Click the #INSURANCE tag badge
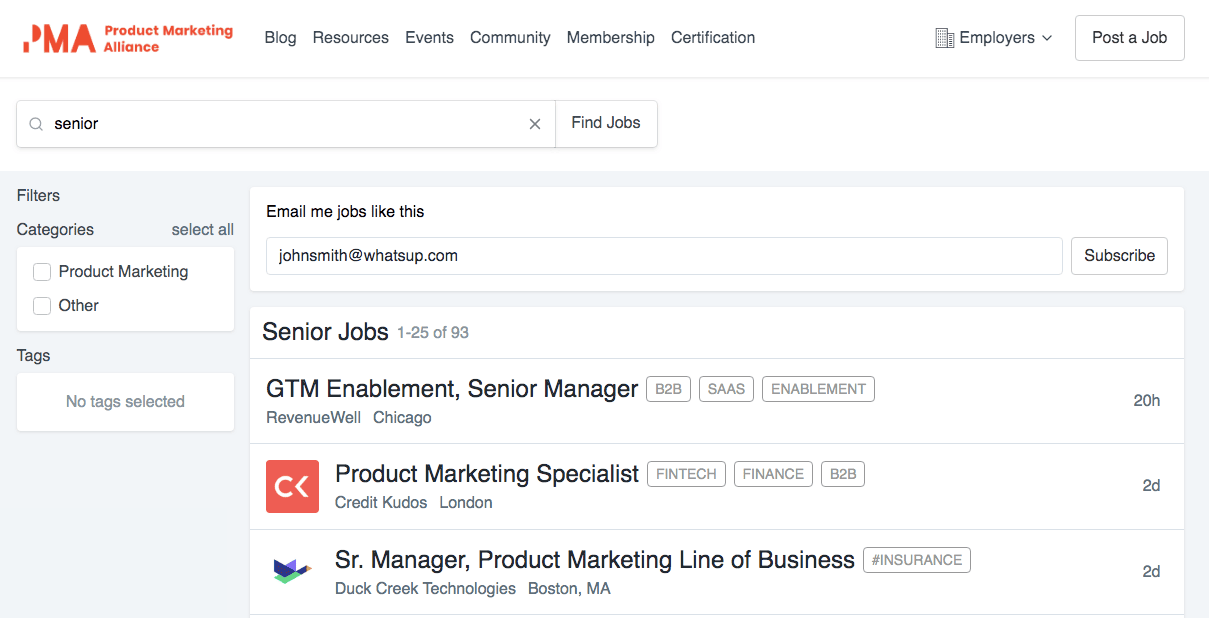Image resolution: width=1209 pixels, height=618 pixels. click(916, 560)
